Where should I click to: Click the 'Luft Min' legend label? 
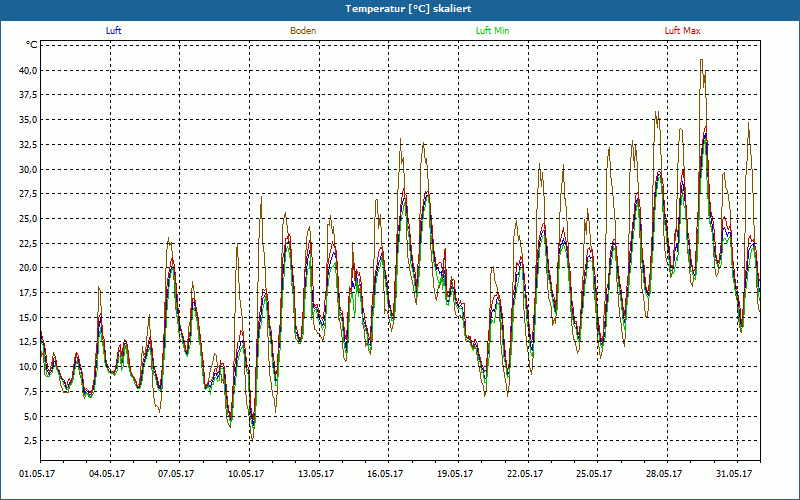tap(492, 31)
